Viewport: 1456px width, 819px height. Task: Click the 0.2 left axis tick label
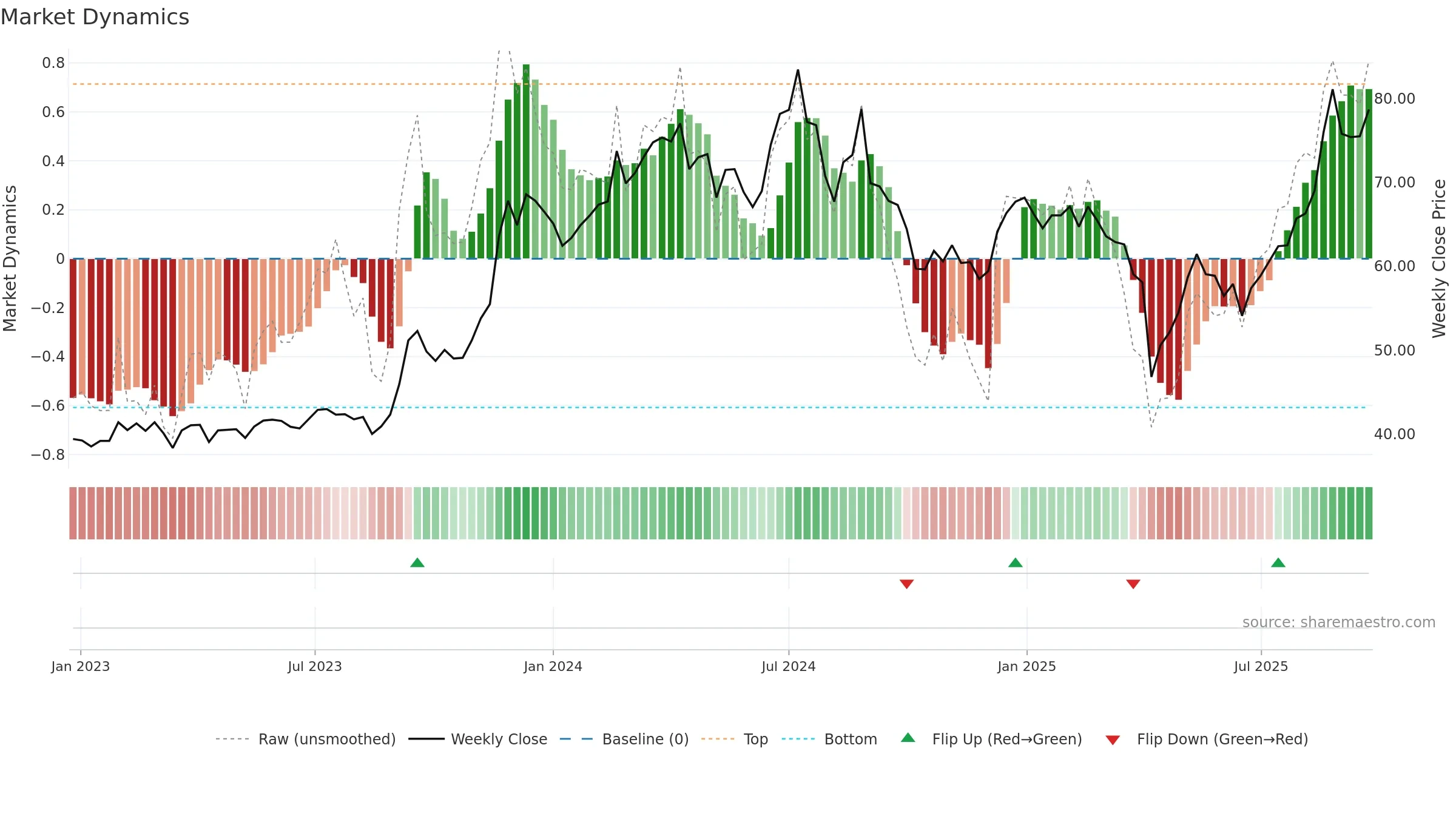click(x=53, y=209)
